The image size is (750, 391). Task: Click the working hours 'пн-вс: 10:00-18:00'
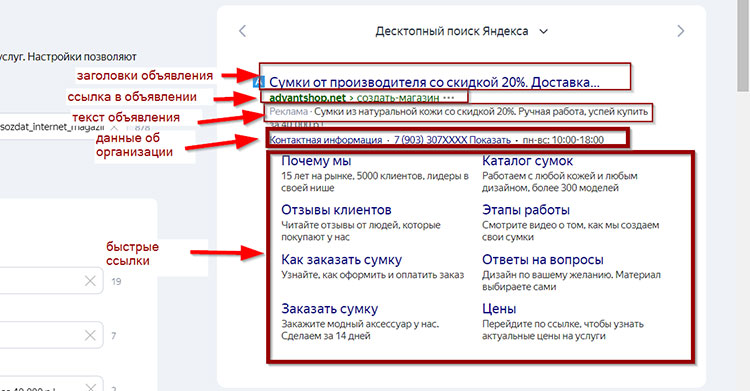coord(563,140)
